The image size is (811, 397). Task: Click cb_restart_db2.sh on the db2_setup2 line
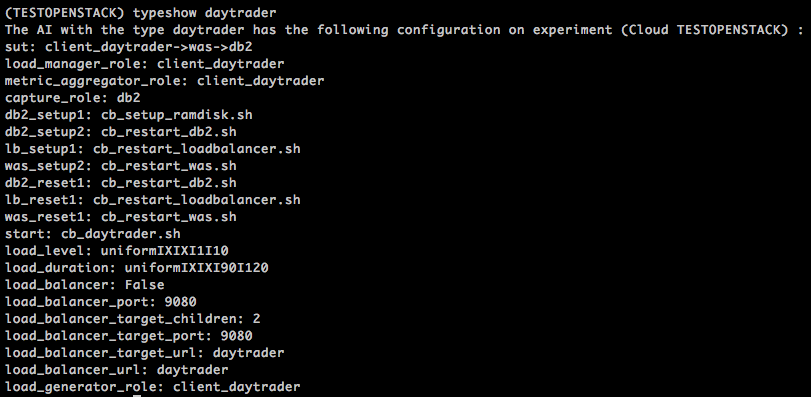(169, 132)
